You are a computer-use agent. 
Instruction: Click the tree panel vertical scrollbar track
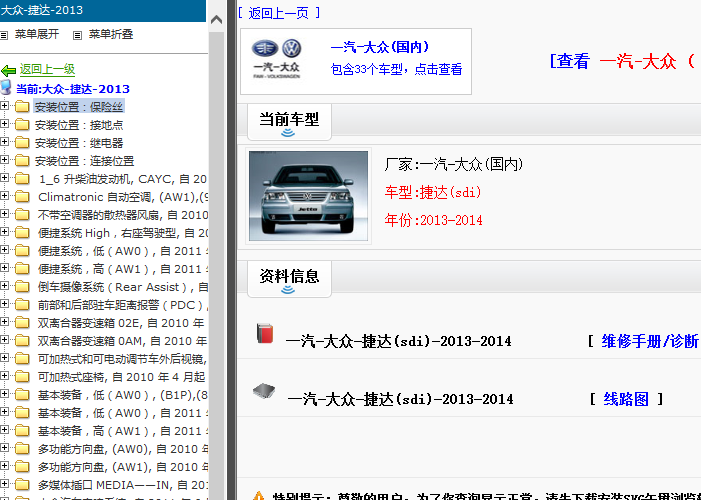pos(216,268)
